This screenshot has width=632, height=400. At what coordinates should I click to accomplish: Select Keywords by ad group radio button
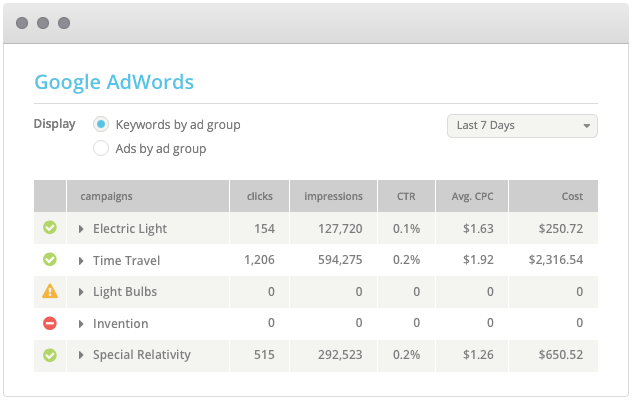point(101,124)
